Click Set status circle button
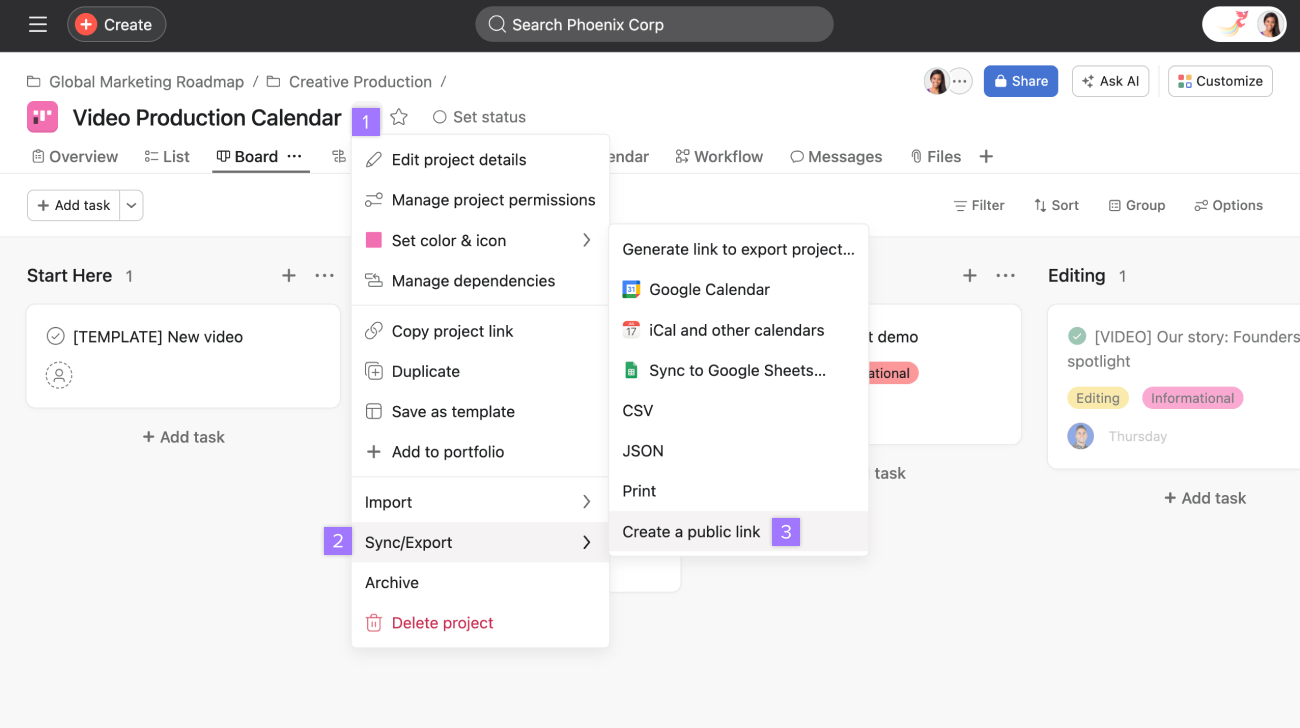 pos(479,117)
